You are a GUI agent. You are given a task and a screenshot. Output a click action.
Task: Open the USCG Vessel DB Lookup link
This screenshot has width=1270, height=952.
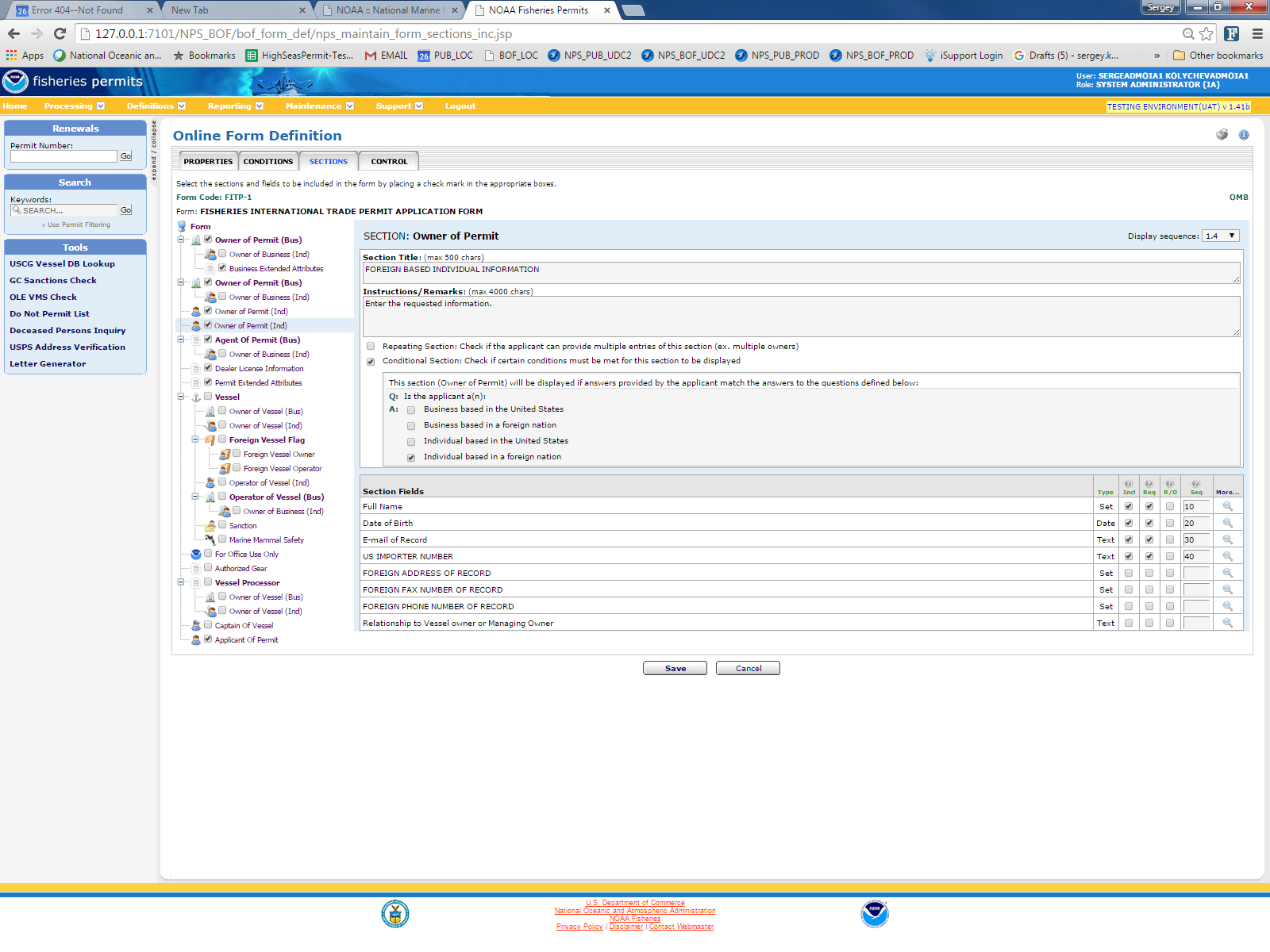click(62, 263)
